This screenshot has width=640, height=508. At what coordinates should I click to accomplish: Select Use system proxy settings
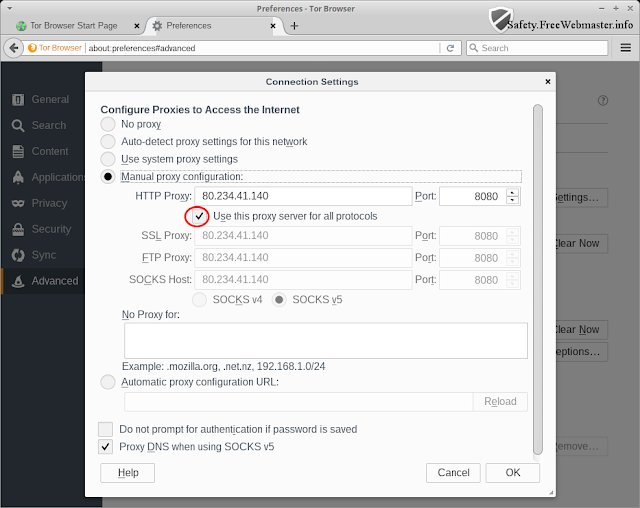coord(108,159)
